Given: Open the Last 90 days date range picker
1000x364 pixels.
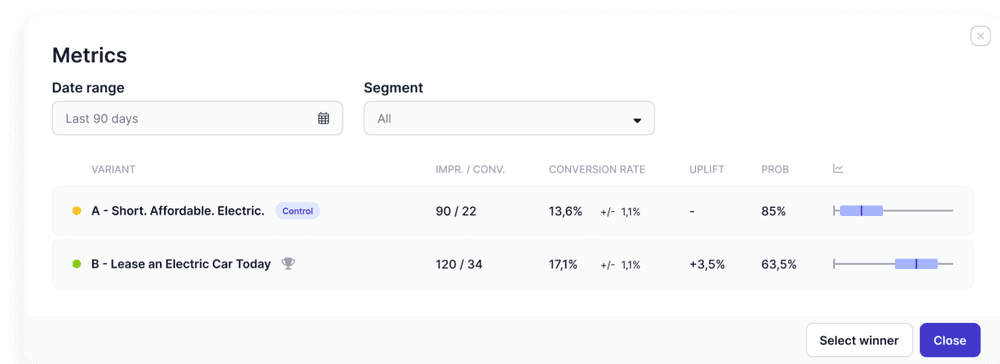Looking at the screenshot, I should pos(197,118).
